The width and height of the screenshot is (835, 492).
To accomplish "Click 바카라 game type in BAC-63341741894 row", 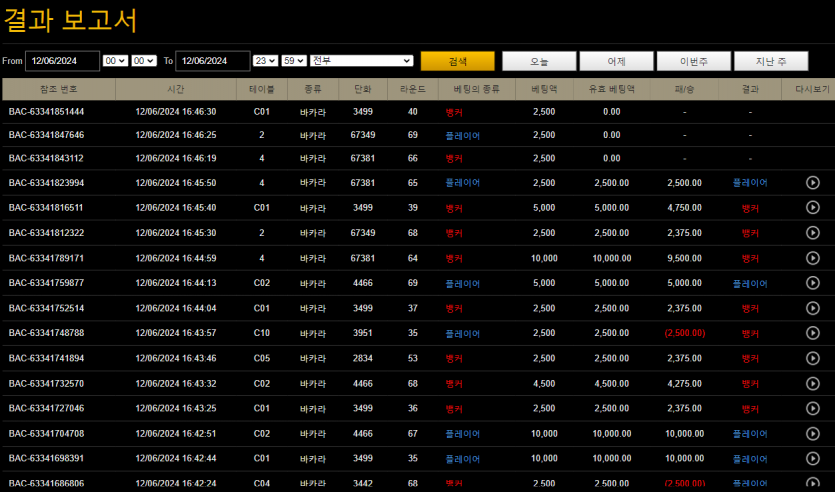I will [313, 359].
